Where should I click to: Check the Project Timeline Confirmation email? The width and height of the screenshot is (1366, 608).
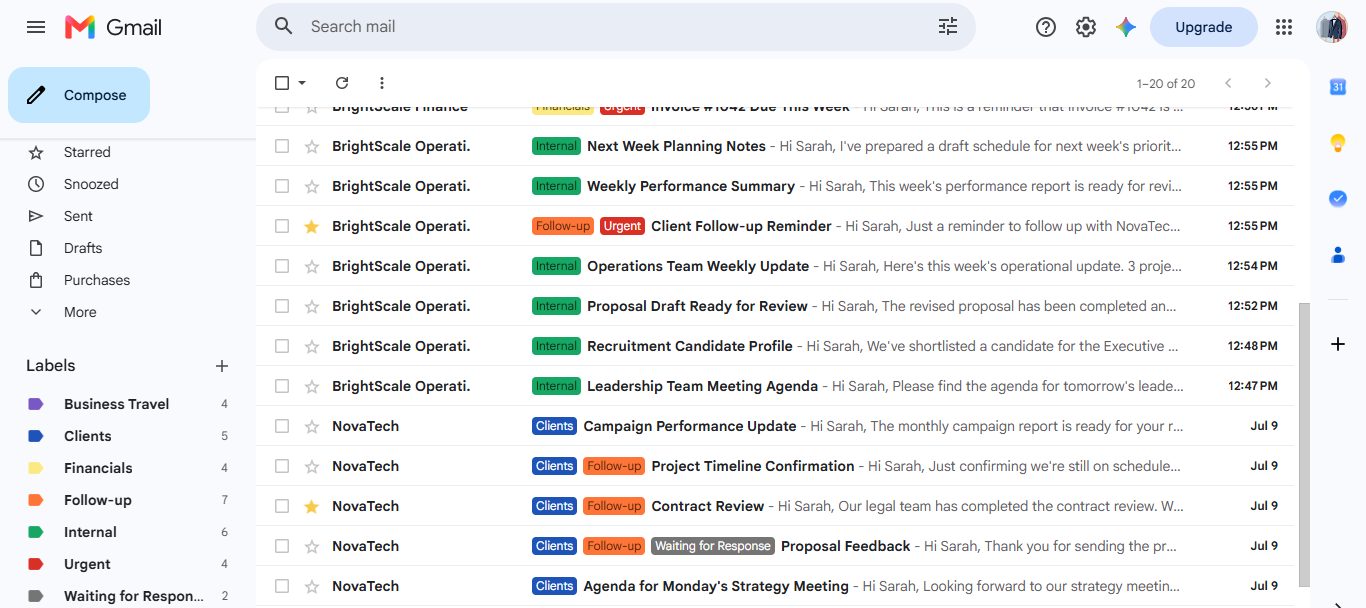click(x=282, y=466)
